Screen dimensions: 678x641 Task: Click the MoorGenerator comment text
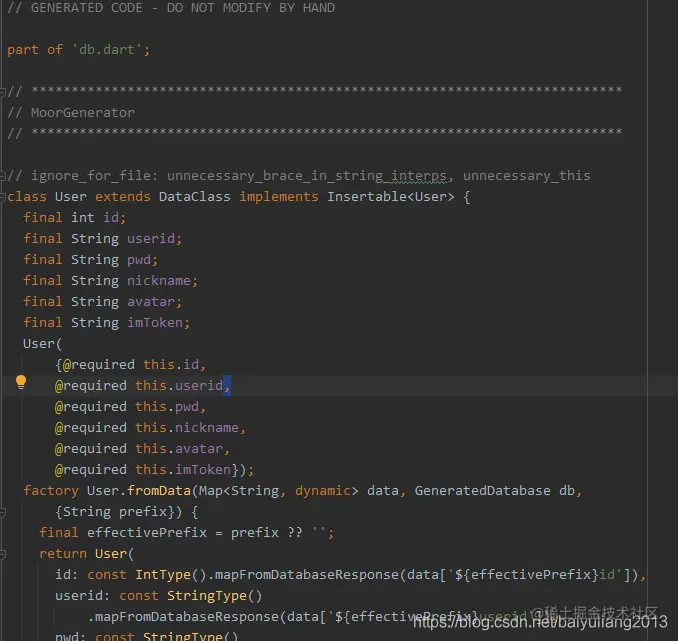(83, 113)
